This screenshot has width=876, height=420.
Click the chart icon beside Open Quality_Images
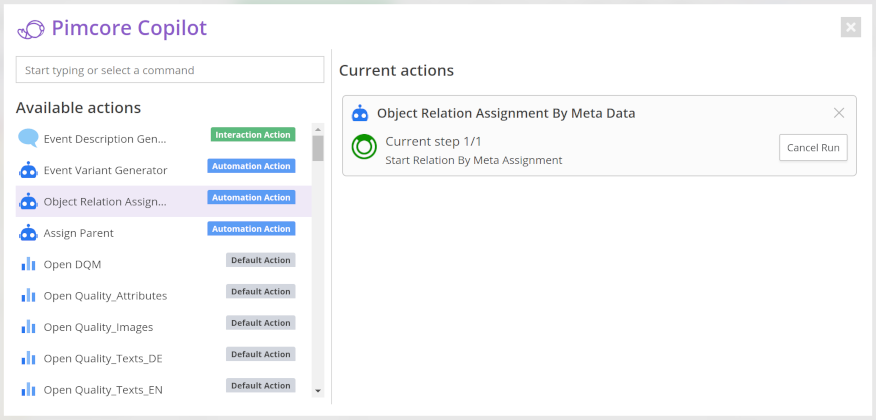pos(28,327)
